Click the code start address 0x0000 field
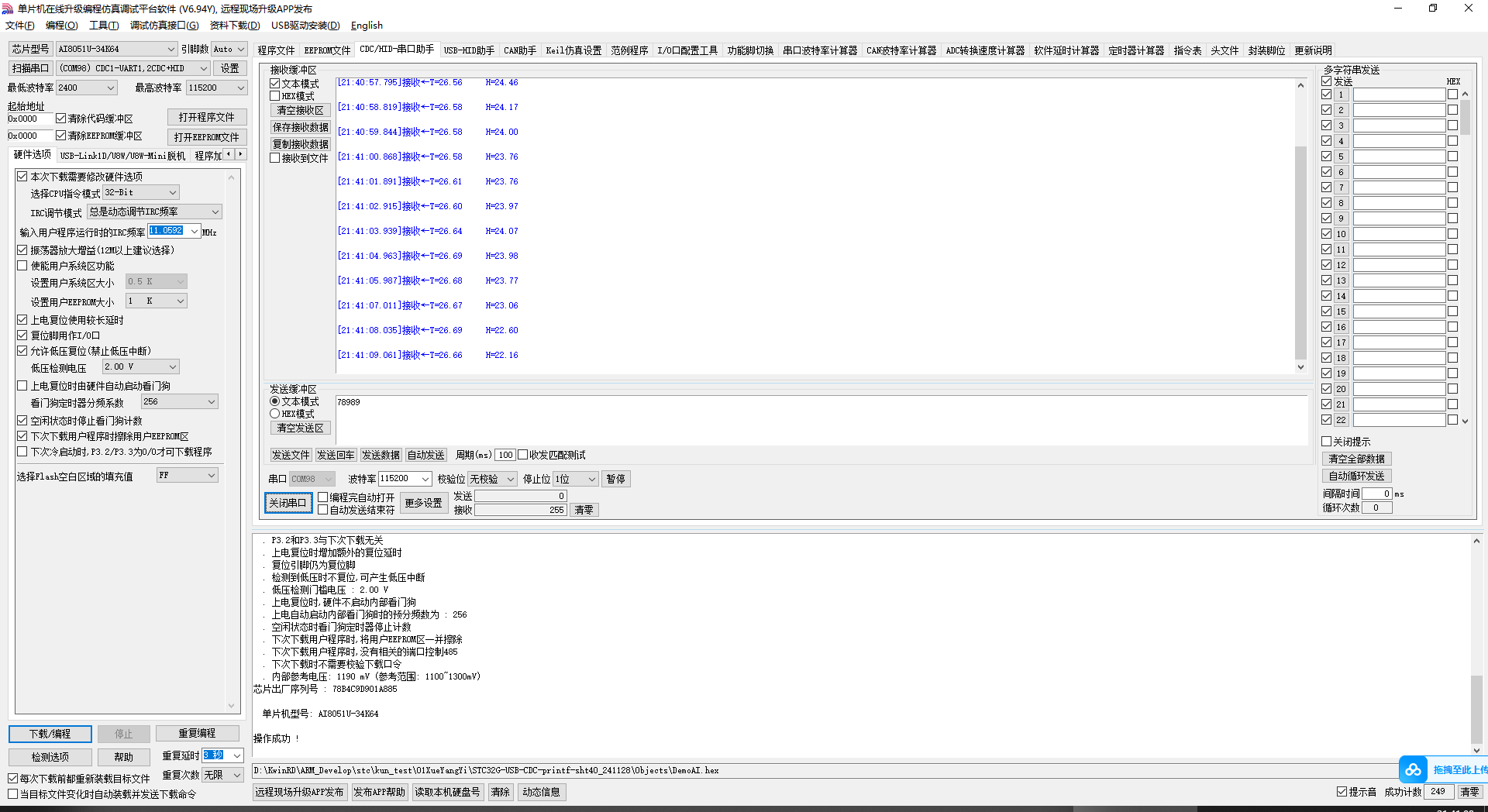Image resolution: width=1488 pixels, height=812 pixels. pyautogui.click(x=29, y=119)
